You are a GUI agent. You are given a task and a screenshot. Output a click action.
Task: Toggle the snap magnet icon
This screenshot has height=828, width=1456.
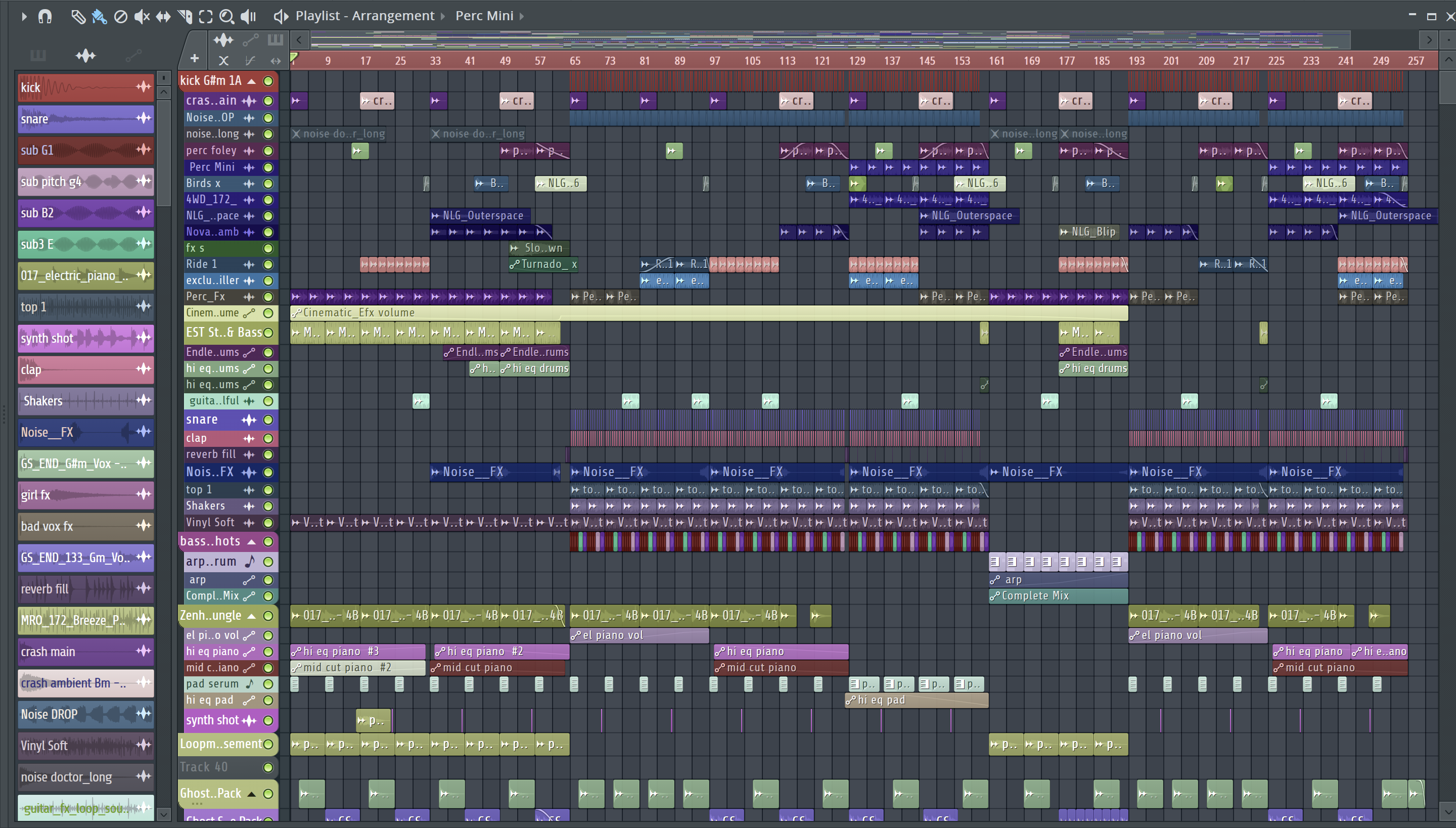(44, 16)
